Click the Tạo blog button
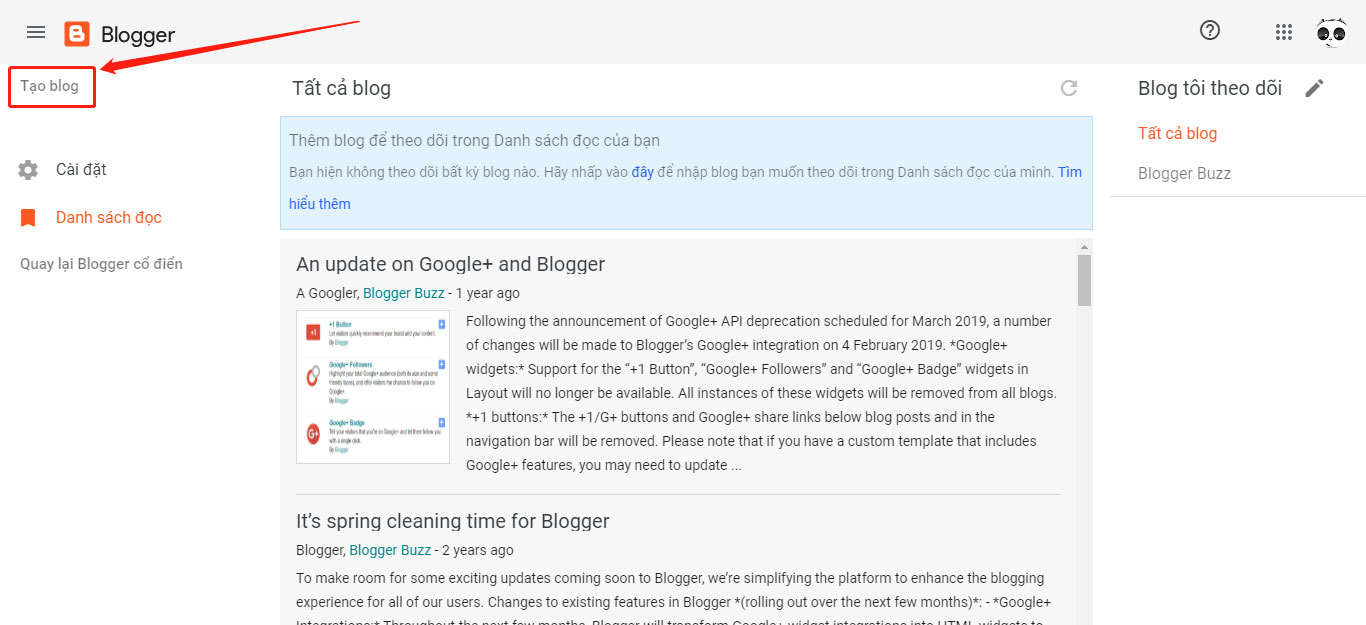 tap(52, 87)
